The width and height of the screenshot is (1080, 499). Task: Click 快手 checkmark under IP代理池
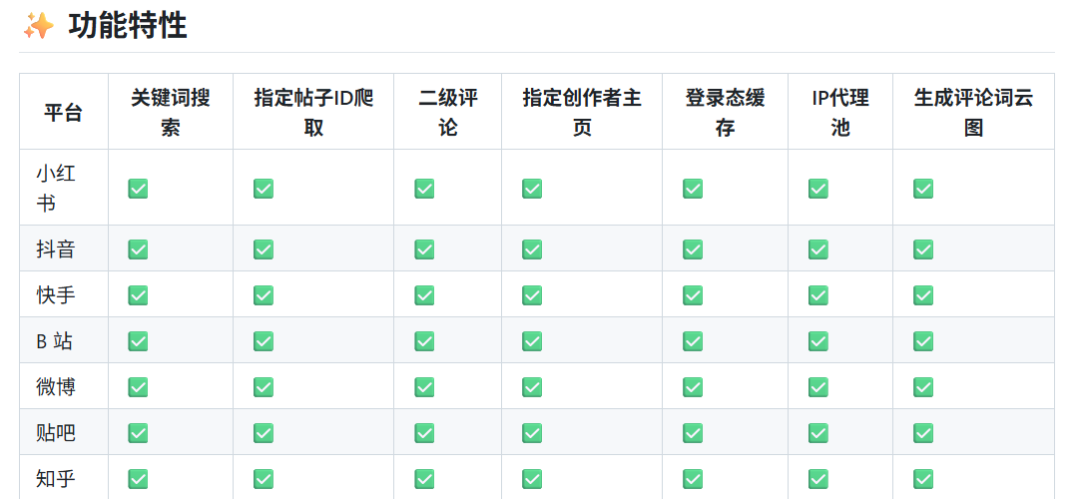pyautogui.click(x=818, y=295)
